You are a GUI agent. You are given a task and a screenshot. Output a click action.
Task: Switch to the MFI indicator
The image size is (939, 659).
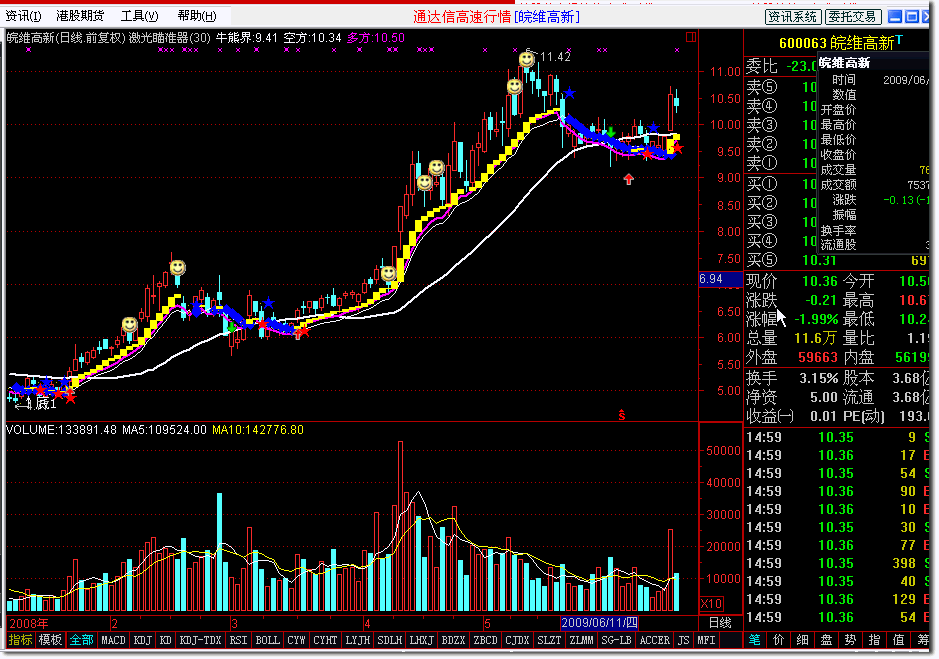click(x=707, y=640)
